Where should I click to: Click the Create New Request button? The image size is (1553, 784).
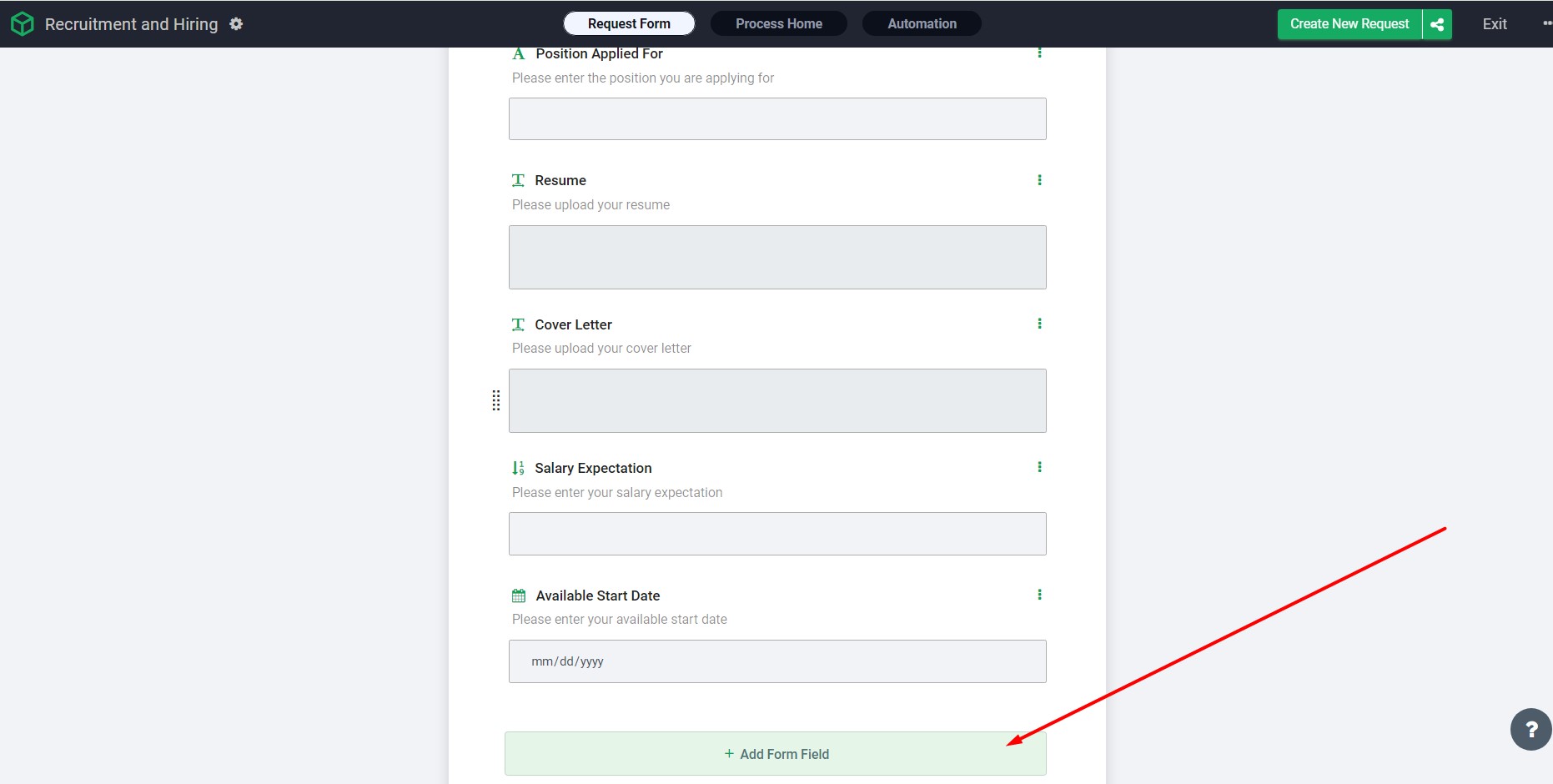coord(1349,24)
